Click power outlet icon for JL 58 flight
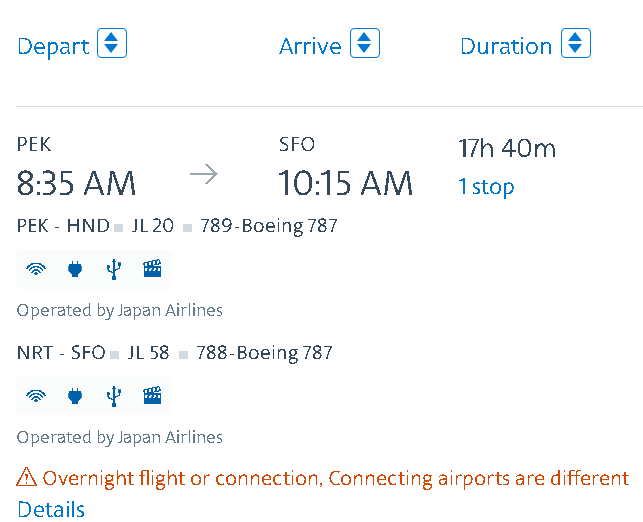Viewport: 643px width, 522px height. (74, 395)
